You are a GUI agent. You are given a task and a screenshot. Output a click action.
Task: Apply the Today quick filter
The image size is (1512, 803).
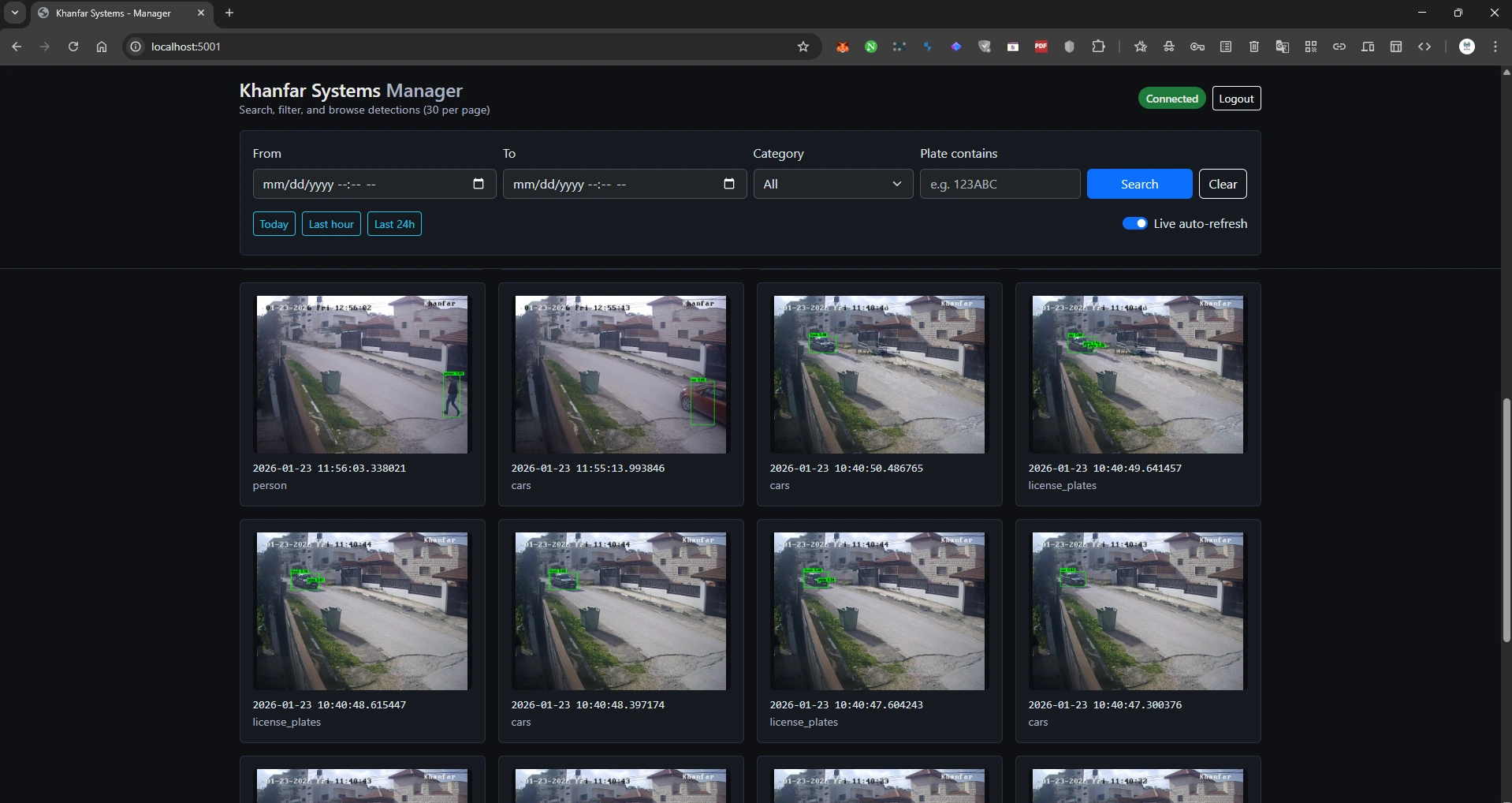[274, 224]
